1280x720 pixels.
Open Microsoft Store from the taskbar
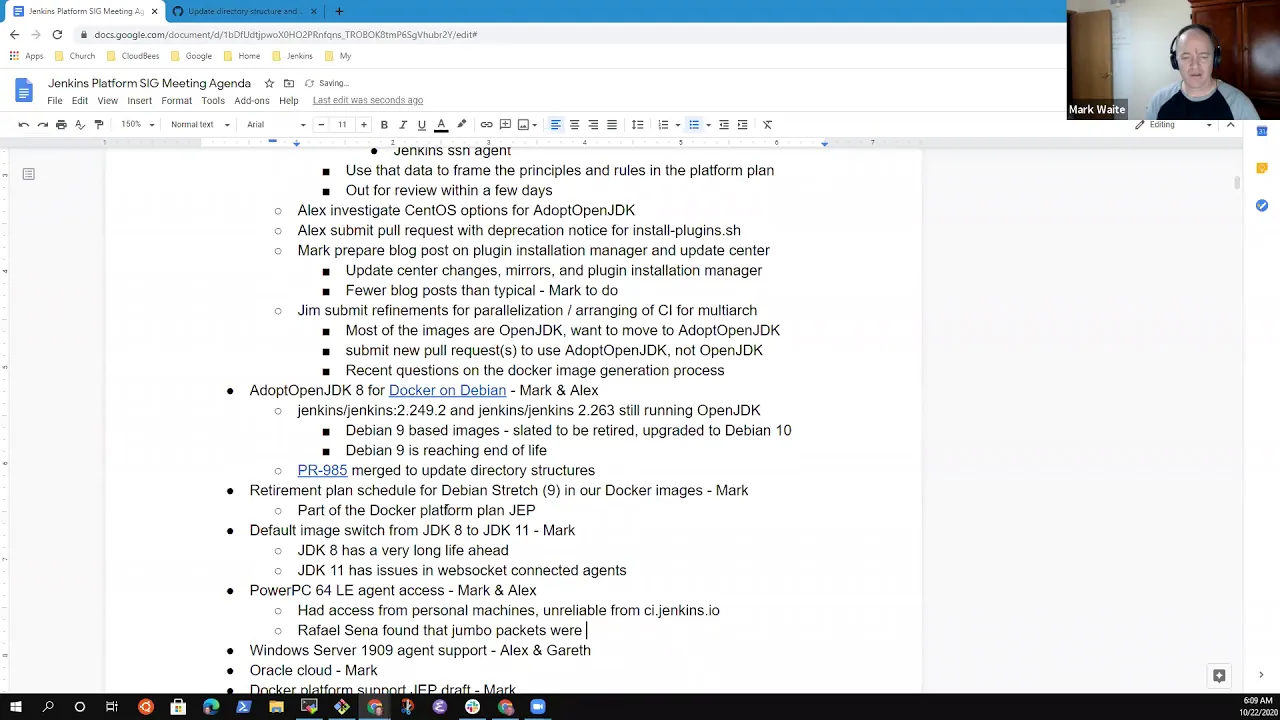178,707
